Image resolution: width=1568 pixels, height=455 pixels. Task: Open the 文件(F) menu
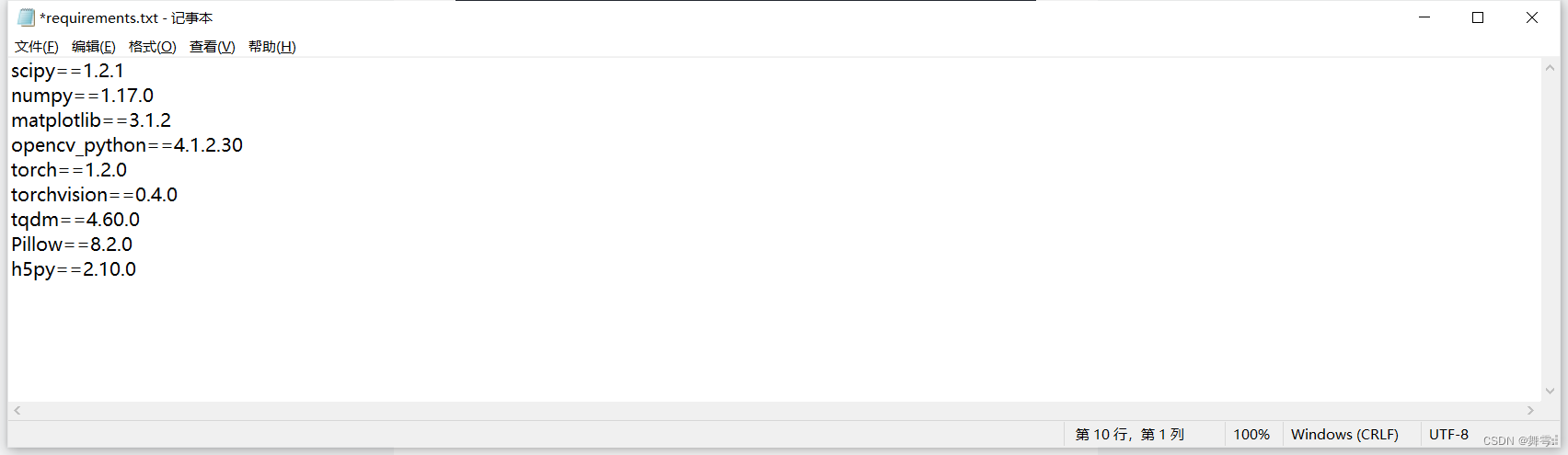(x=36, y=47)
